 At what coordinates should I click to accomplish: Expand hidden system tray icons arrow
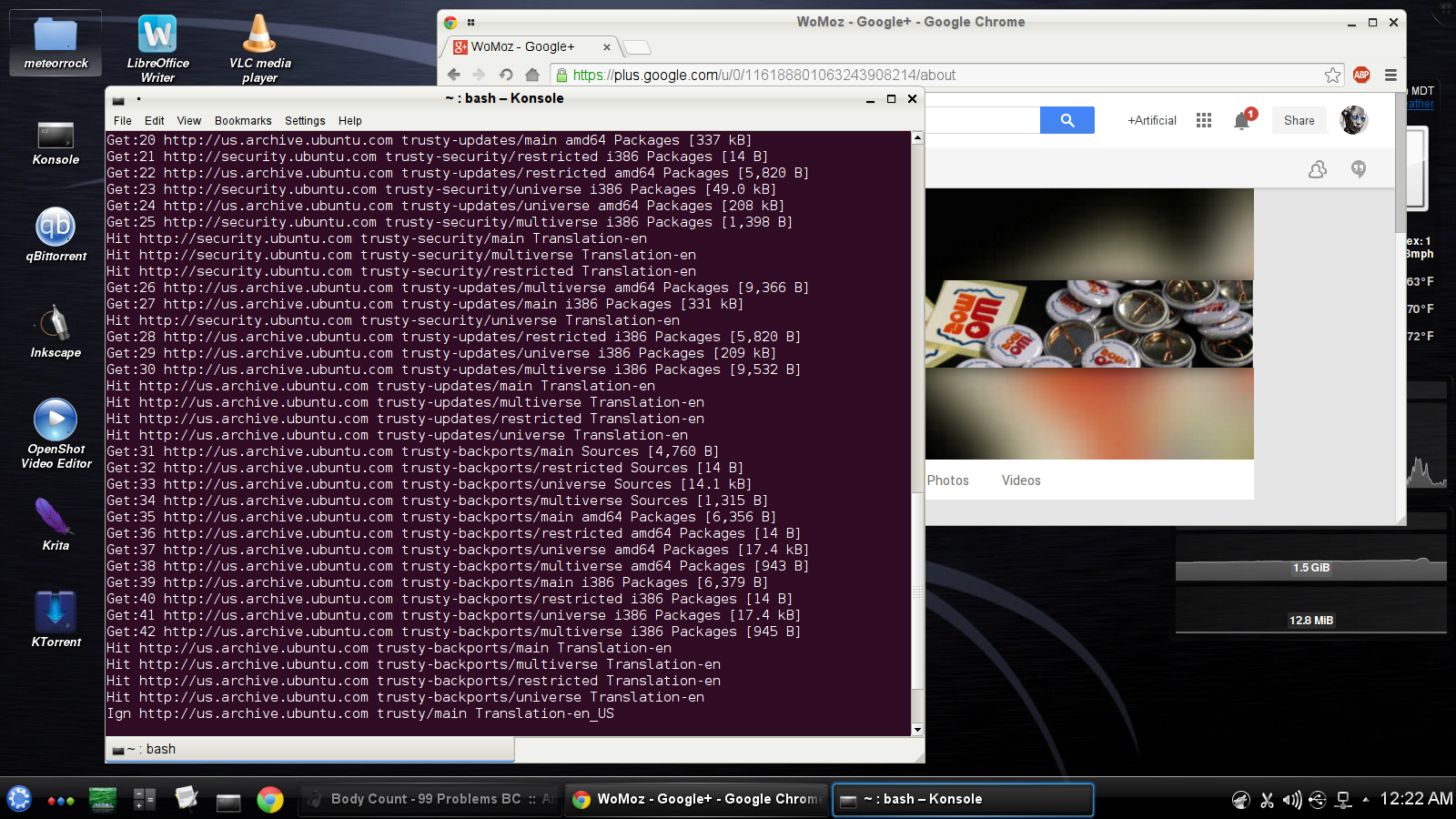1365,800
